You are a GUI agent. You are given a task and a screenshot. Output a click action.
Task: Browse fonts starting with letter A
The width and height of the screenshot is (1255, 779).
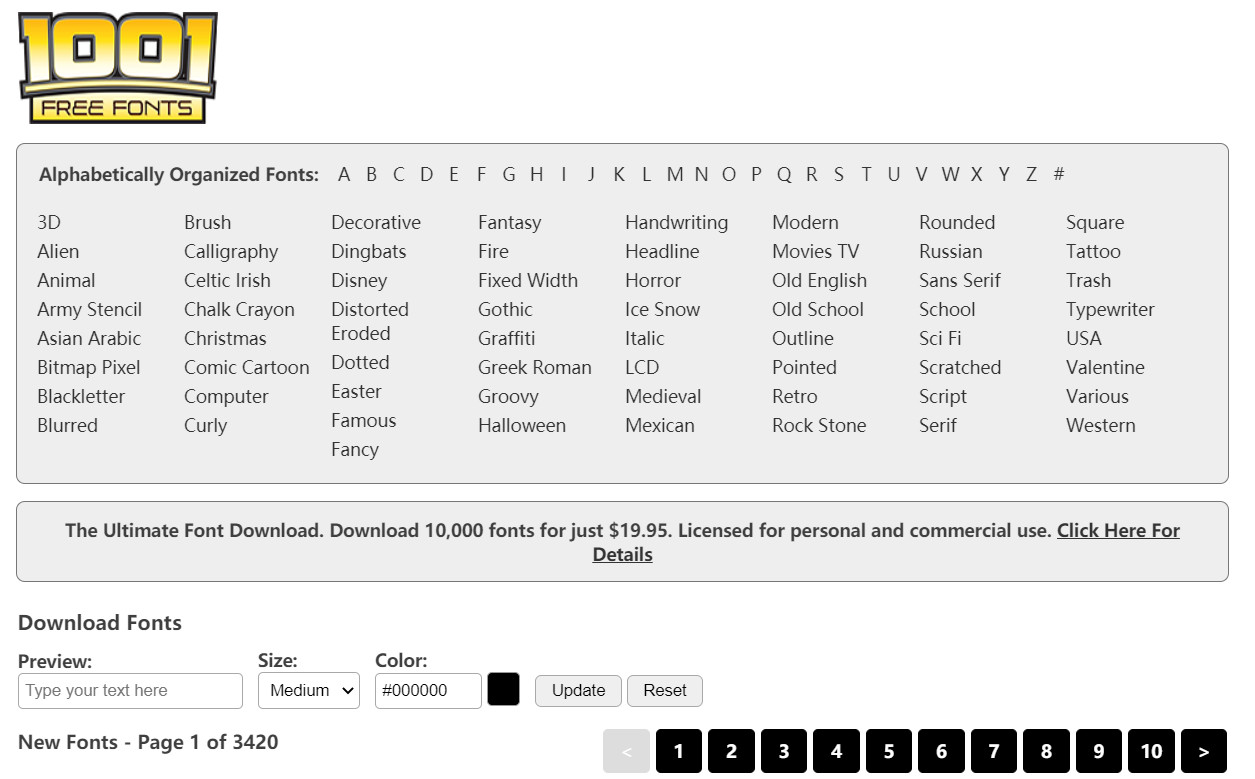pos(344,174)
